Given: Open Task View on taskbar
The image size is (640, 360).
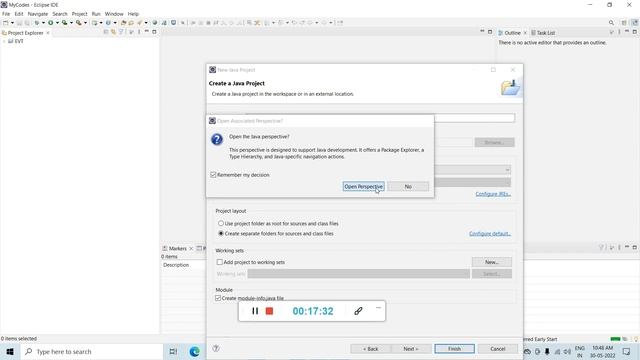Looking at the screenshot, I should point(173,351).
